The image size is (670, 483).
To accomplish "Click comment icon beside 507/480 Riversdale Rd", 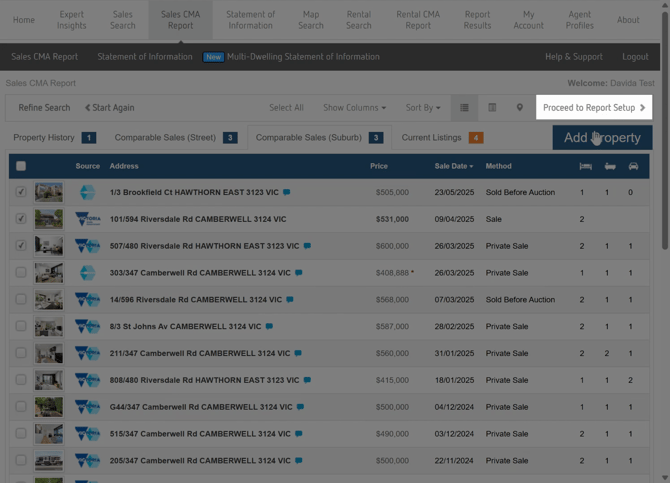I will tap(307, 246).
